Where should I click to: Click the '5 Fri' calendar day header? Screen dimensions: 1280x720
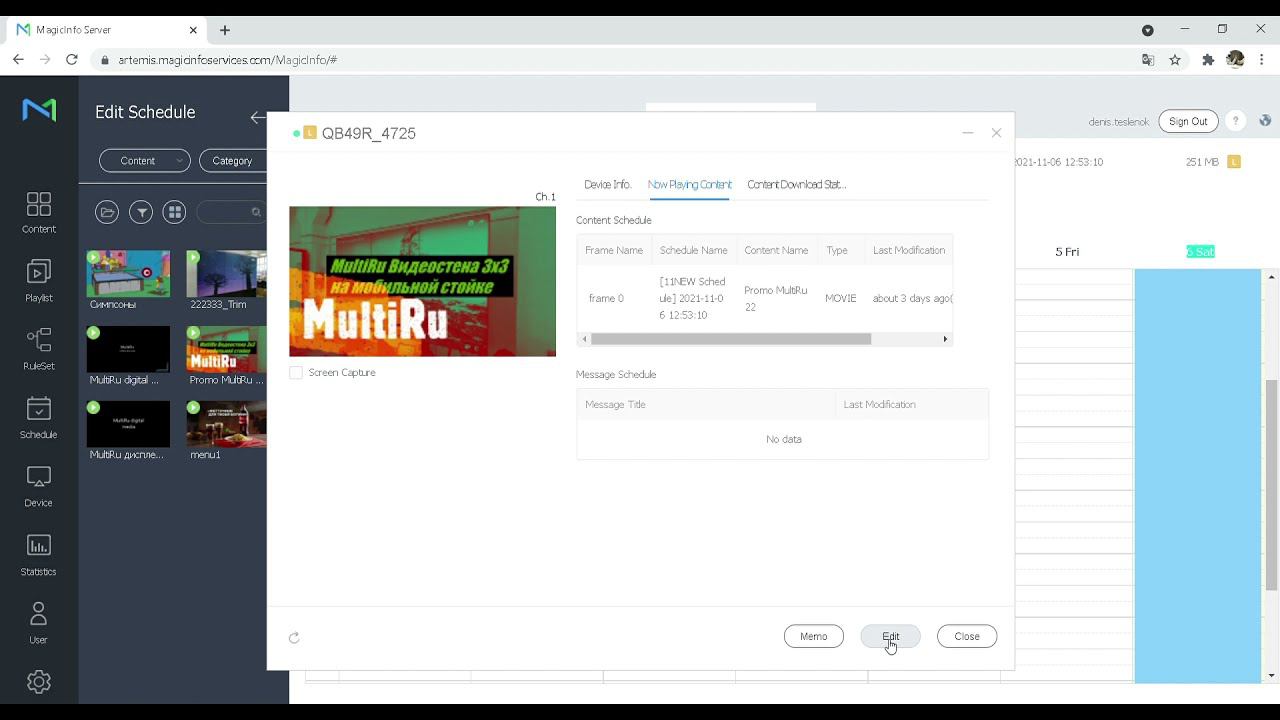click(x=1067, y=252)
